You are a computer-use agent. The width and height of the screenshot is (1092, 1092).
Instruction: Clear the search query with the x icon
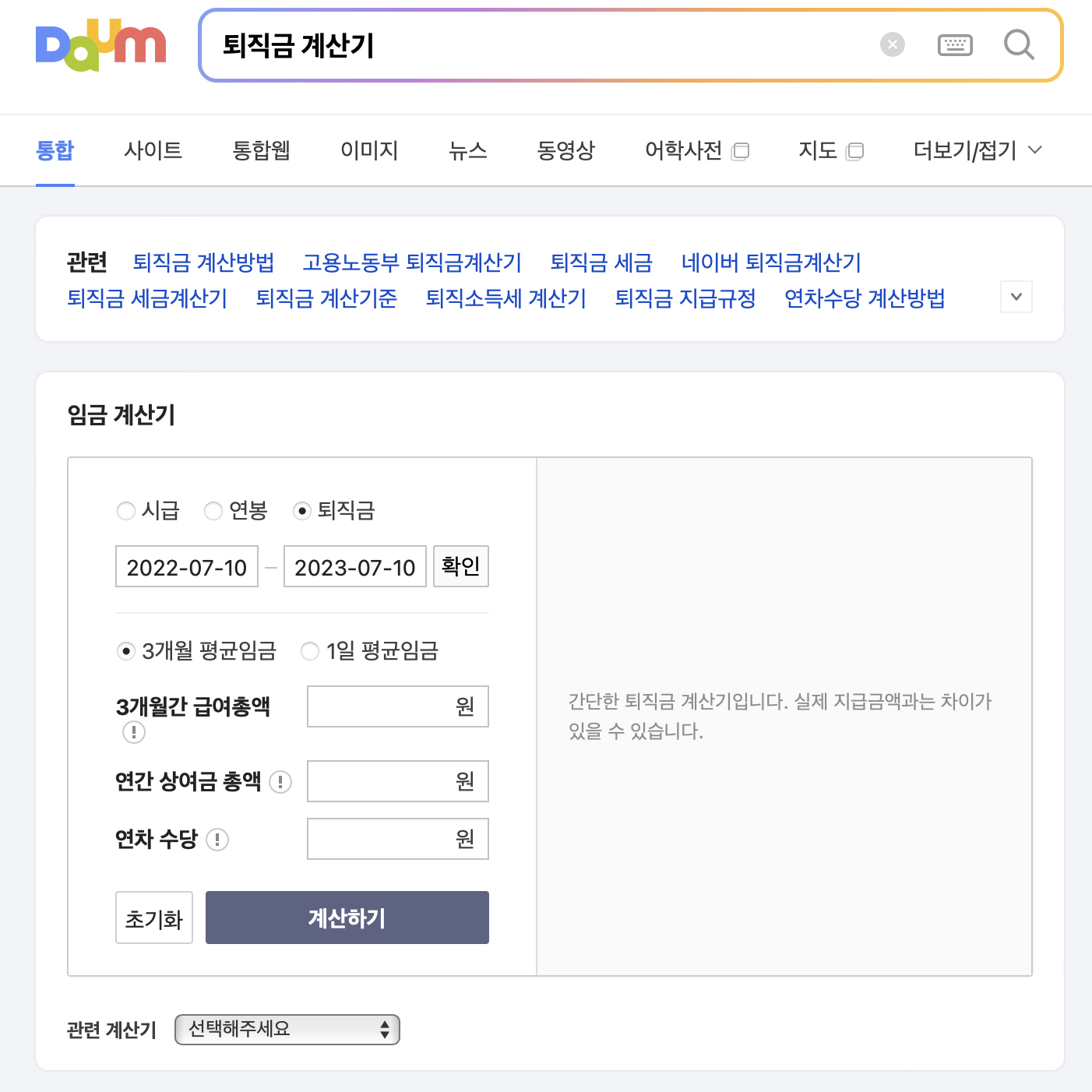pyautogui.click(x=892, y=44)
